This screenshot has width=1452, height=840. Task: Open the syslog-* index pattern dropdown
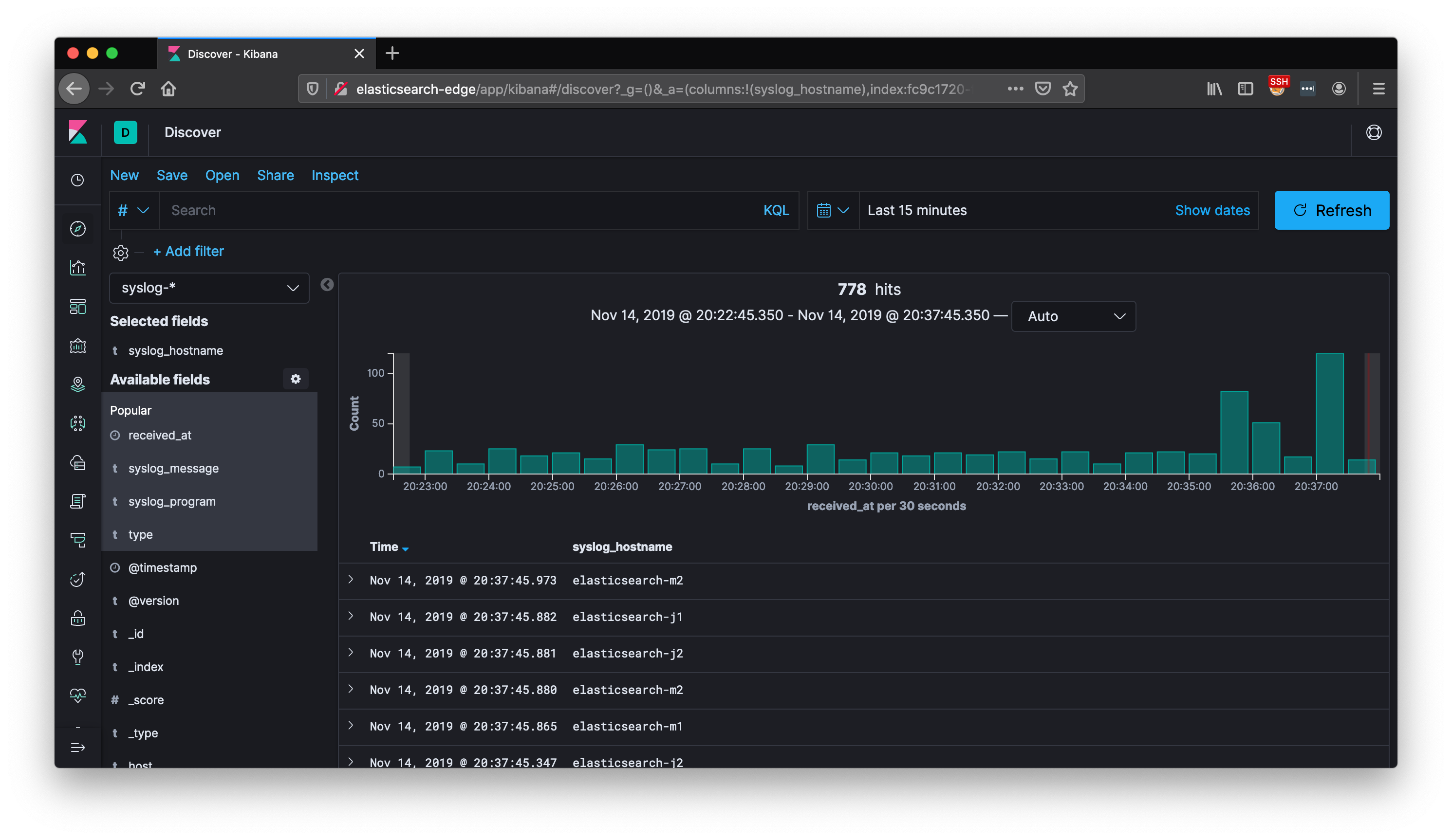coord(209,288)
